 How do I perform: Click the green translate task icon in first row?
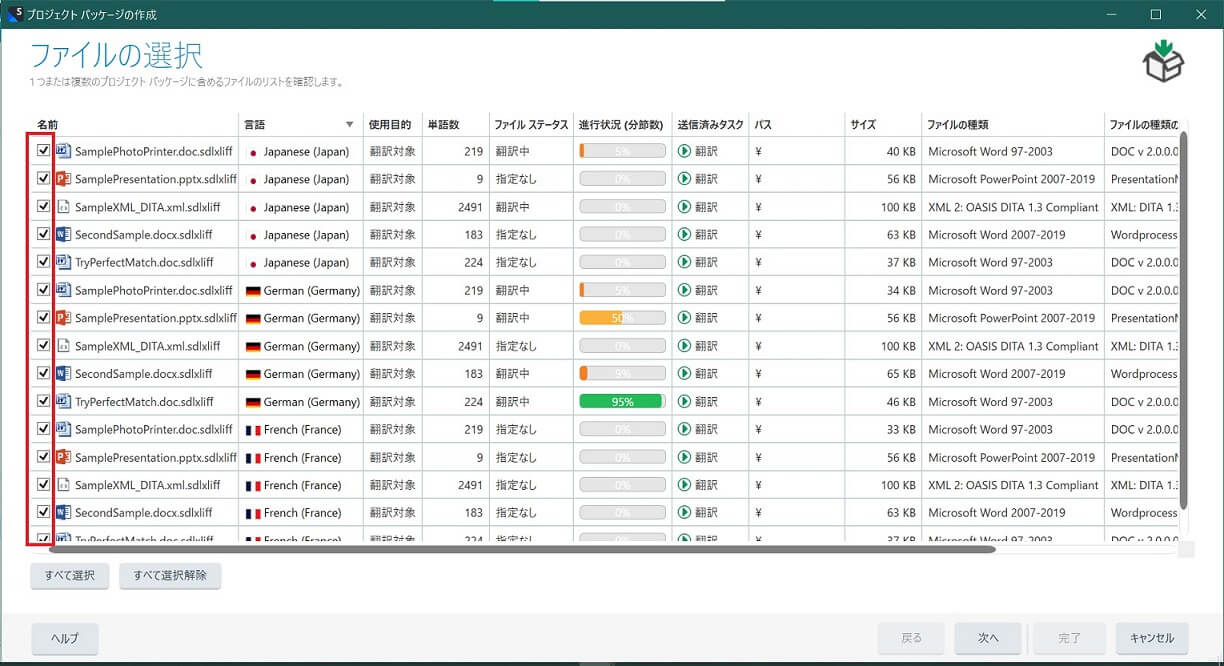[684, 151]
